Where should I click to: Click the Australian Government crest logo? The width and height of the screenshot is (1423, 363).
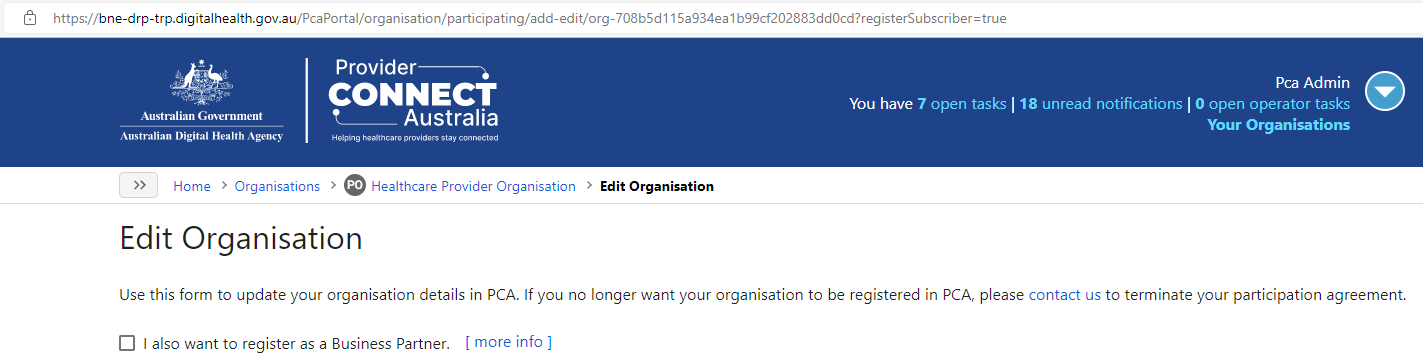(x=201, y=103)
